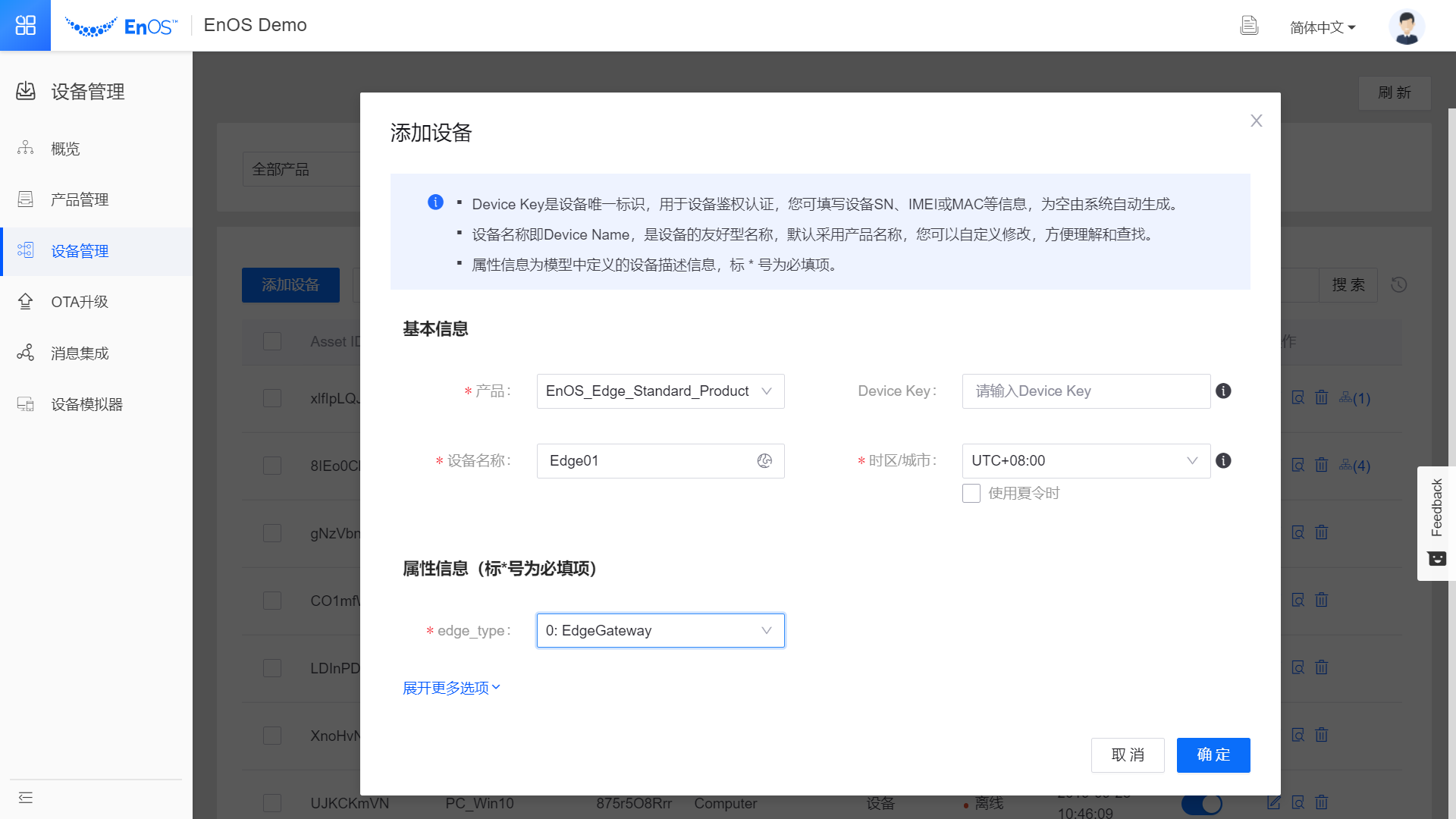Viewport: 1456px width, 819px height.
Task: Click the 确定 confirm button
Action: click(x=1213, y=755)
